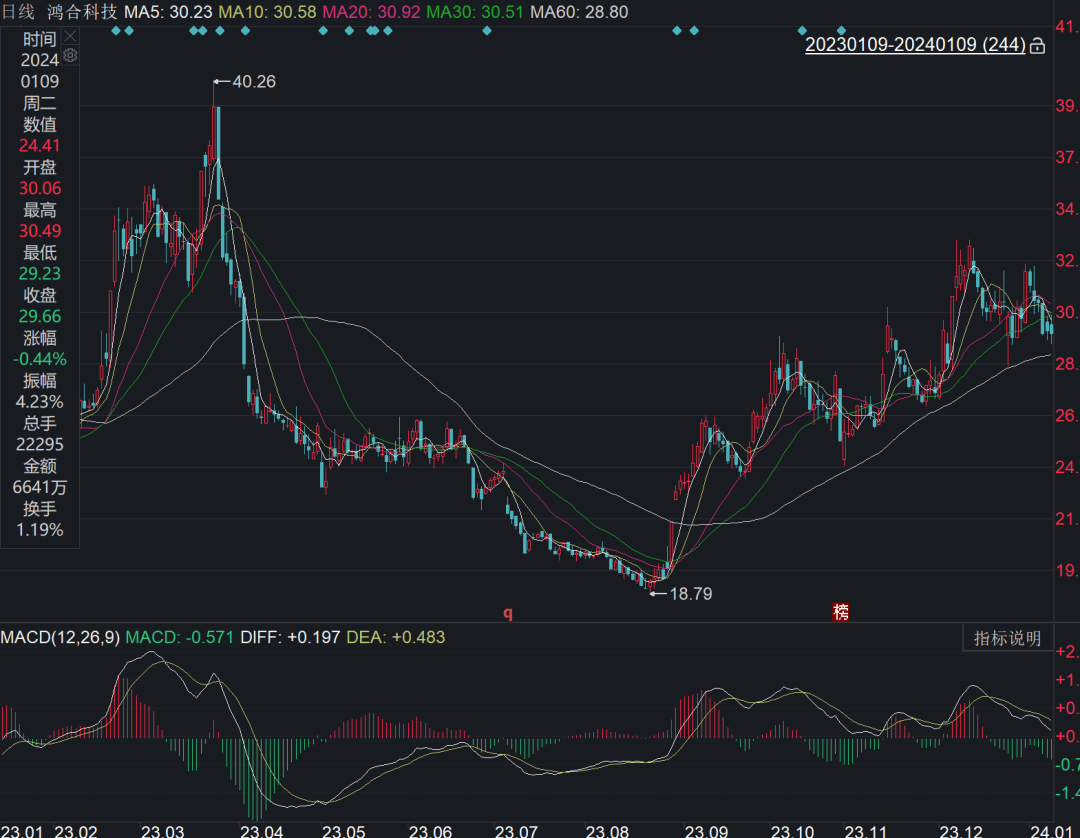Viewport: 1080px width, 838px height.
Task: Click the 开盘 value 30.06
Action: pyautogui.click(x=40, y=189)
